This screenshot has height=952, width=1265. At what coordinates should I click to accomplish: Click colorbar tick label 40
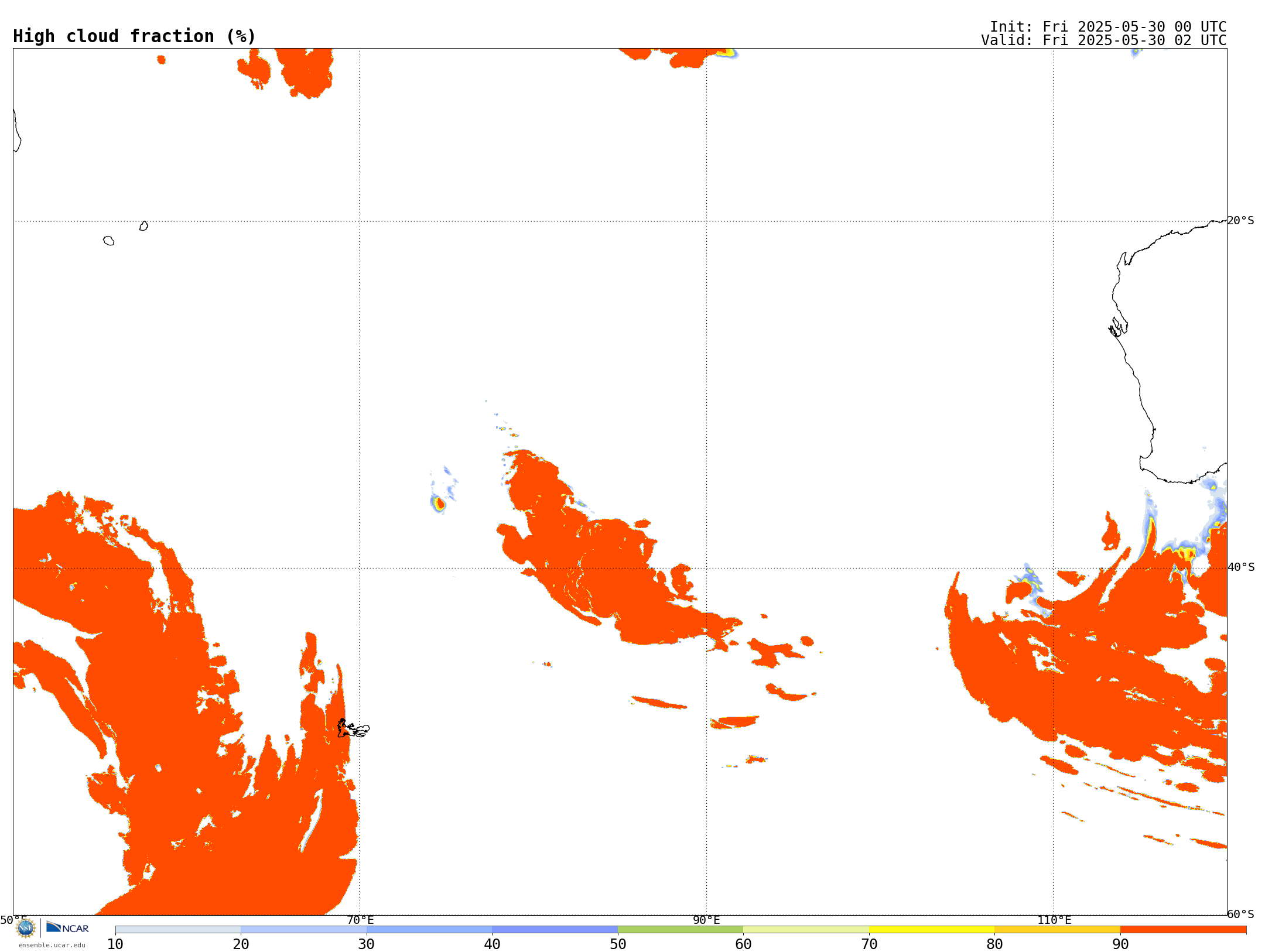(x=492, y=944)
